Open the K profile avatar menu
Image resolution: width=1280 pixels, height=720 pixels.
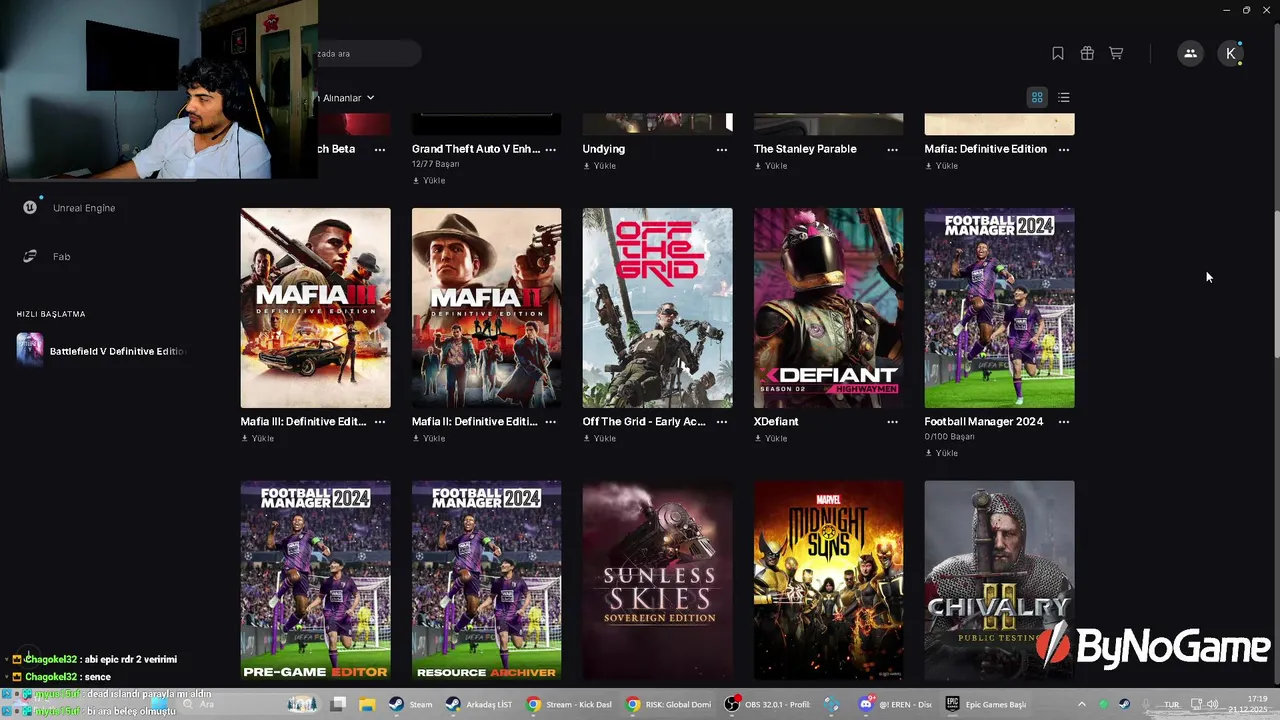coord(1231,54)
